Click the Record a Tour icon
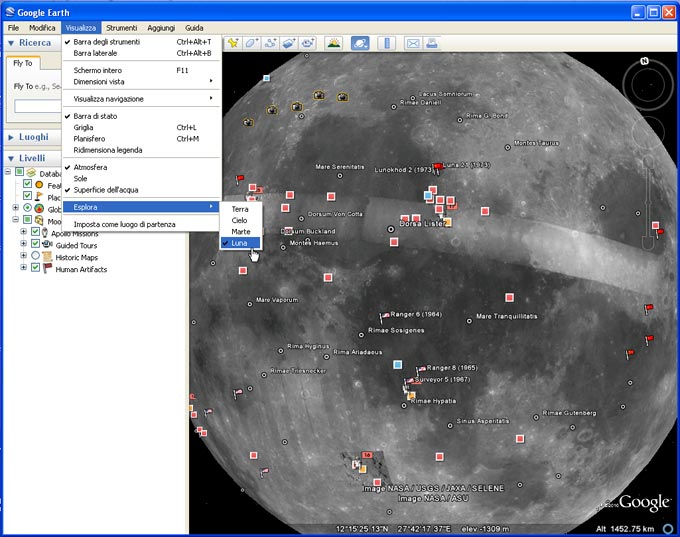This screenshot has height=537, width=680. [308, 43]
